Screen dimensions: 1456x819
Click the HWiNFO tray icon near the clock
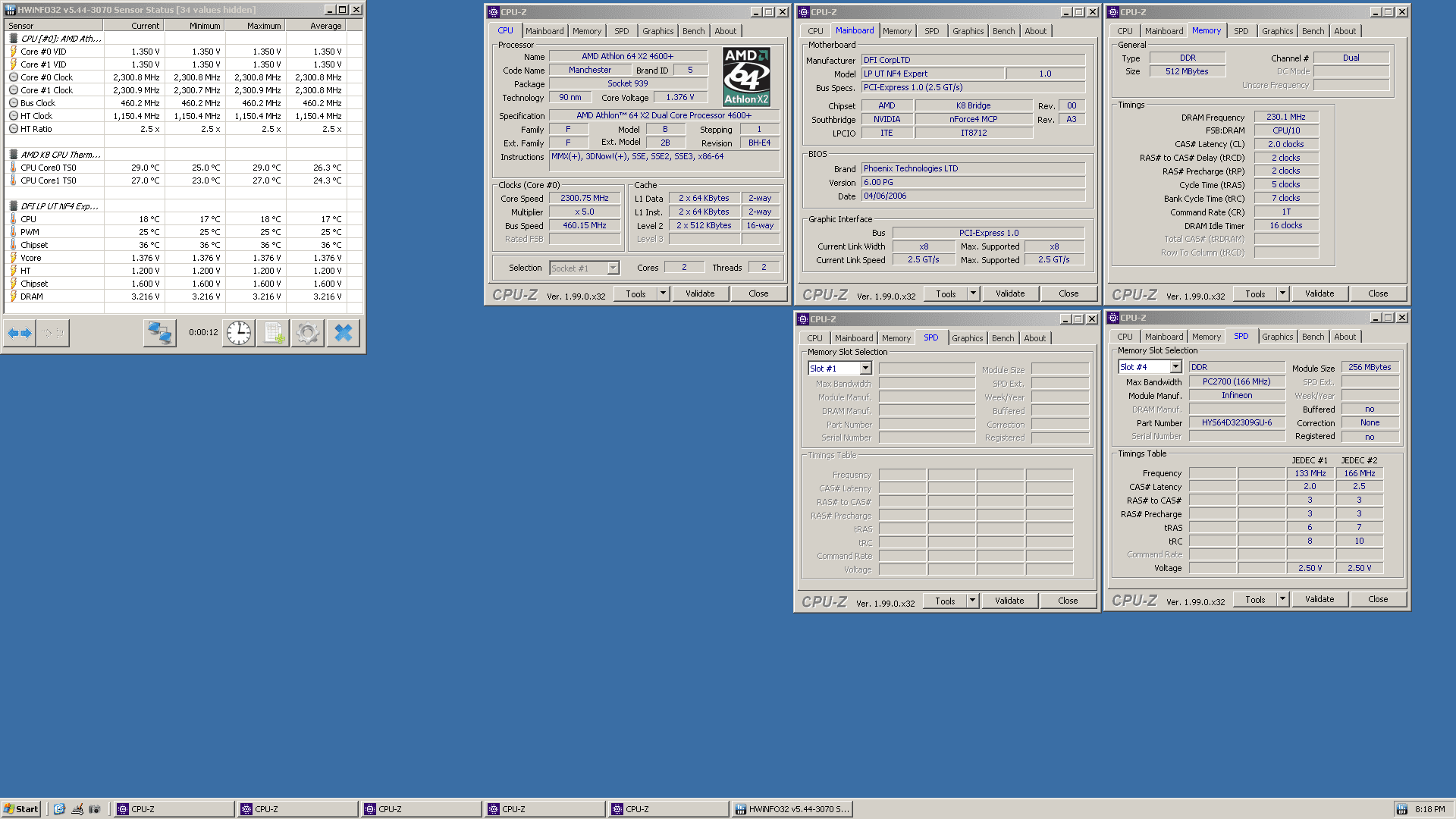click(x=1402, y=809)
